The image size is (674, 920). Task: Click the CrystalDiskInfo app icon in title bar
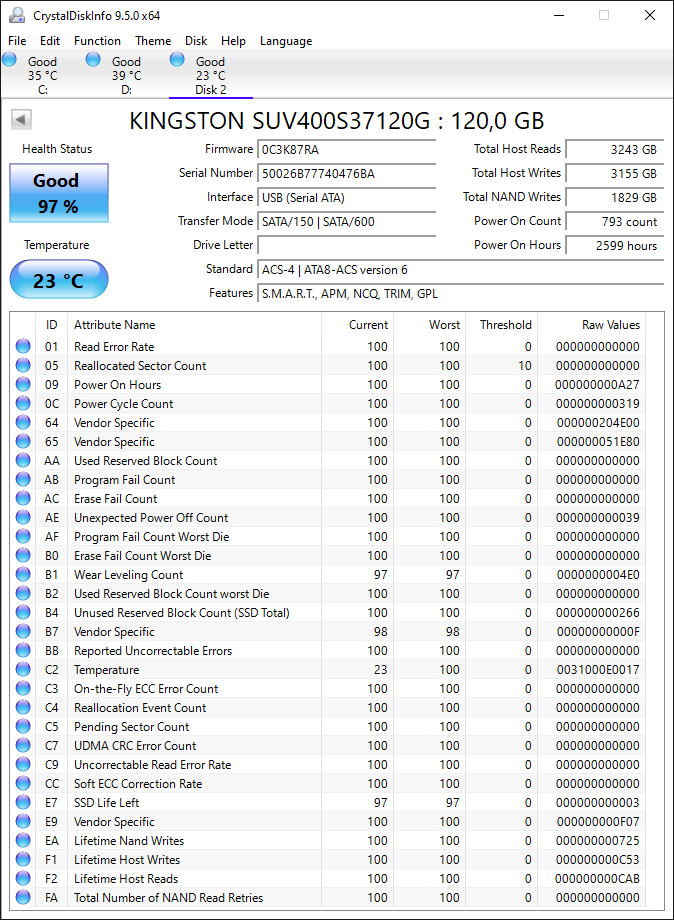point(17,15)
